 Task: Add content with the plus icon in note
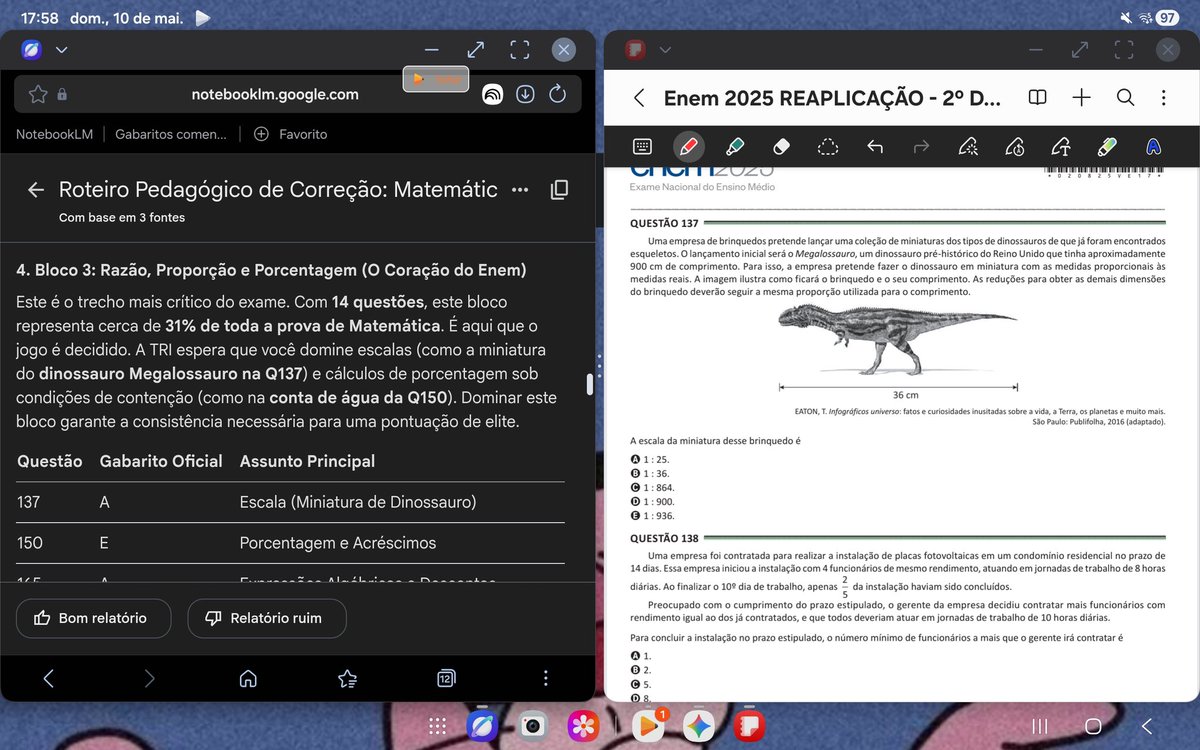(1081, 97)
